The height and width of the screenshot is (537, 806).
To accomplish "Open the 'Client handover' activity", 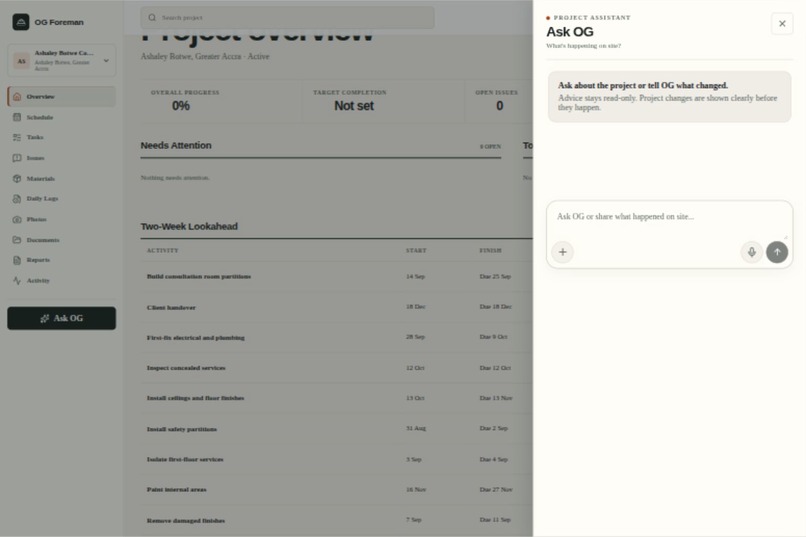I will tap(171, 307).
